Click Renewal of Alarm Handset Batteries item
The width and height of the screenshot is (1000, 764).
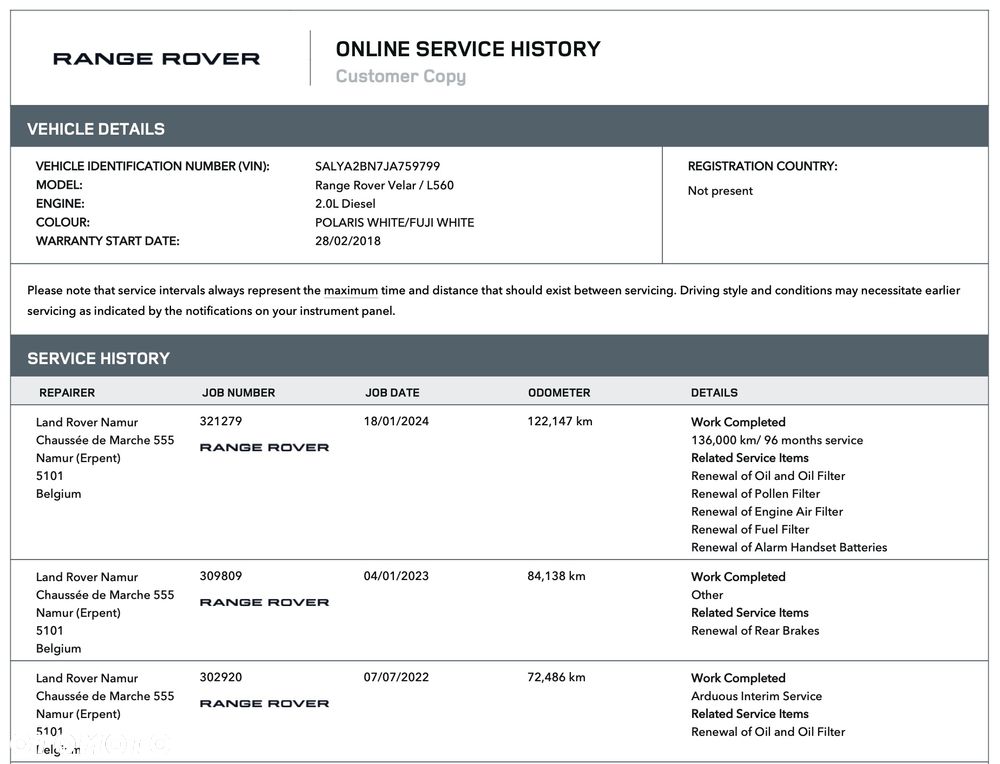[x=789, y=547]
